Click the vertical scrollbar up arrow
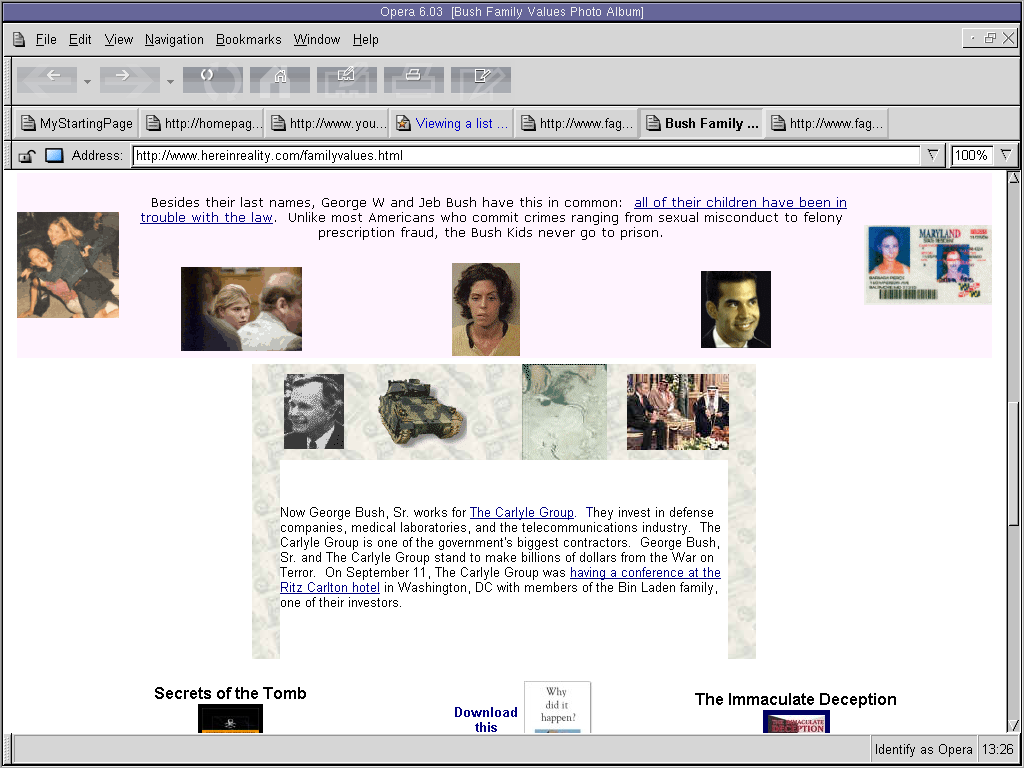Image resolution: width=1024 pixels, height=768 pixels. tap(1013, 178)
